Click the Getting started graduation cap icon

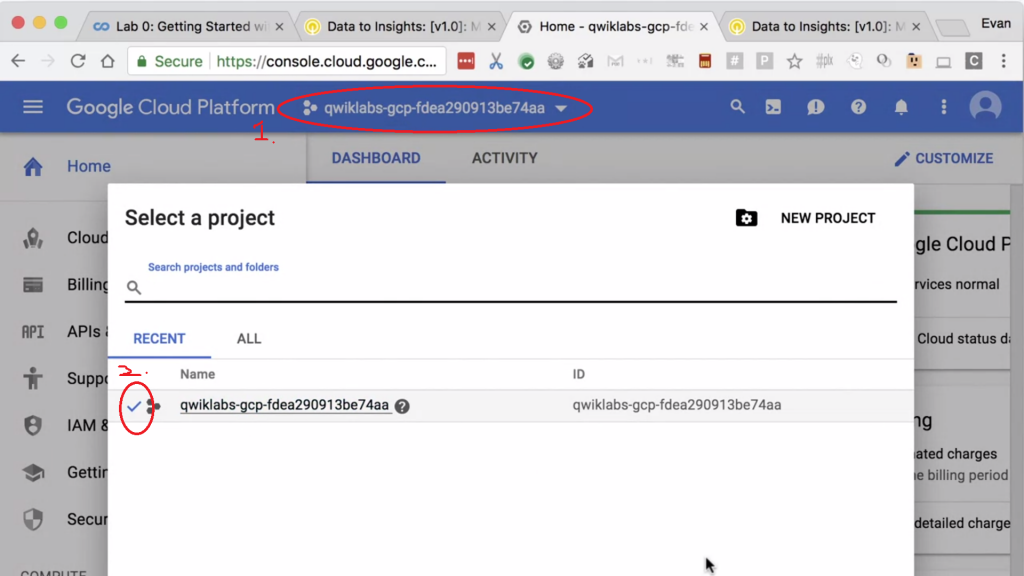[33, 472]
